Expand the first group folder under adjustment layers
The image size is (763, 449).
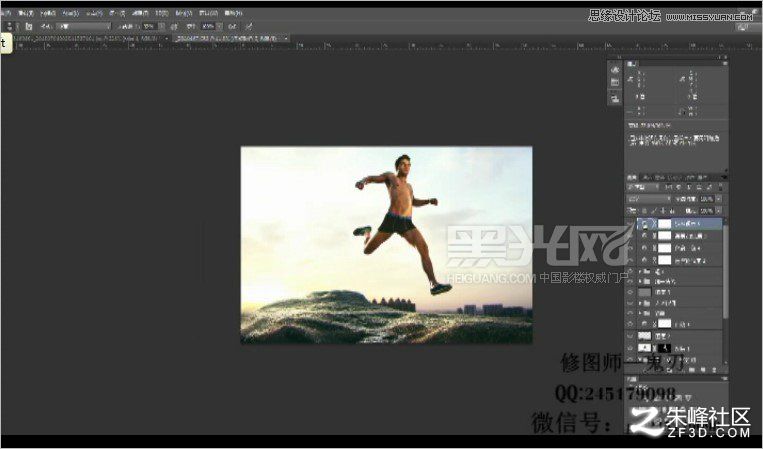(640, 271)
